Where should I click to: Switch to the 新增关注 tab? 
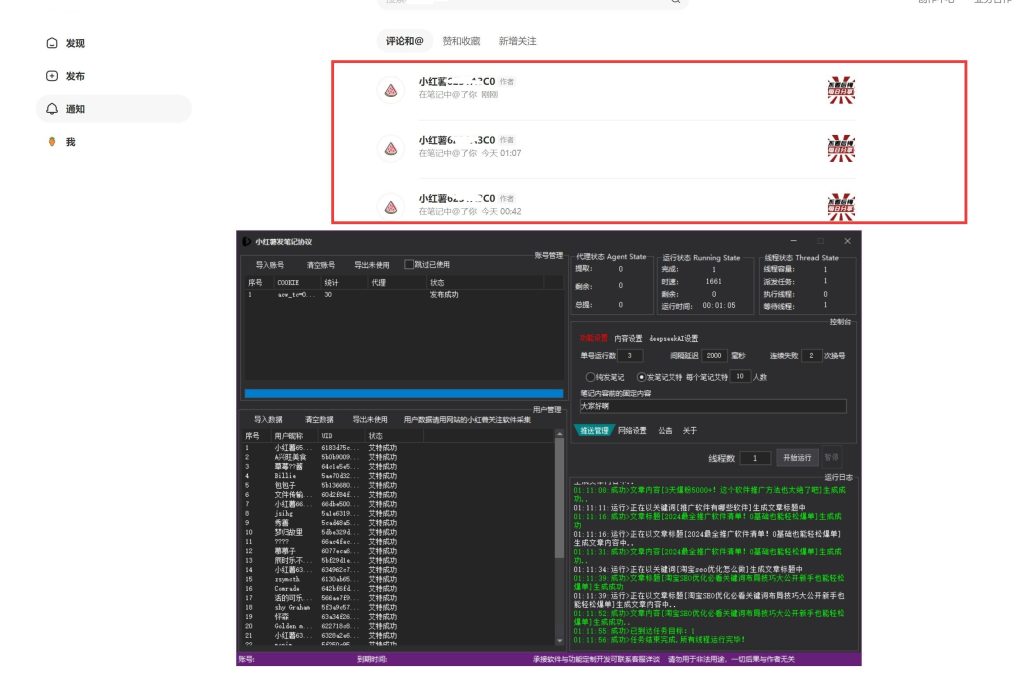tap(517, 41)
